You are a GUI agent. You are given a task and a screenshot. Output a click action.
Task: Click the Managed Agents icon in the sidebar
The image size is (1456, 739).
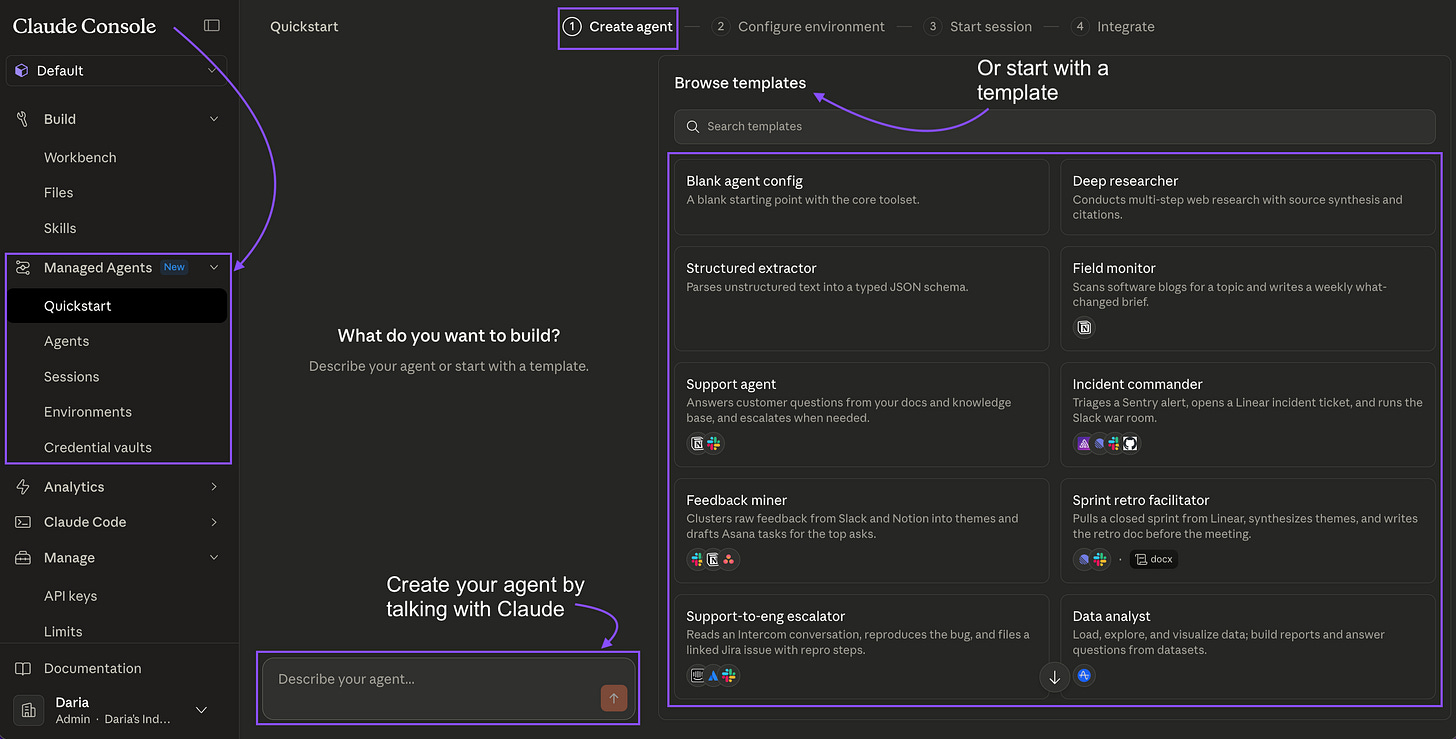tap(23, 268)
